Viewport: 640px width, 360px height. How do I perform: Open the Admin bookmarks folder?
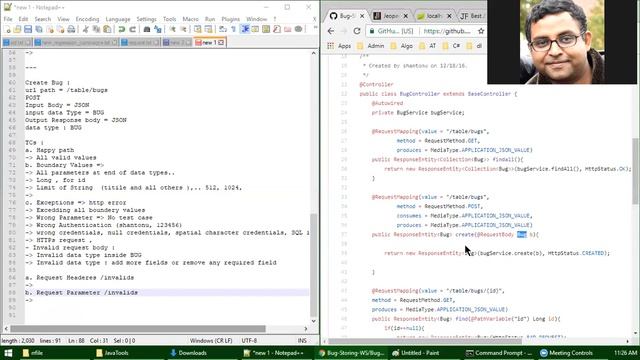coord(371,46)
